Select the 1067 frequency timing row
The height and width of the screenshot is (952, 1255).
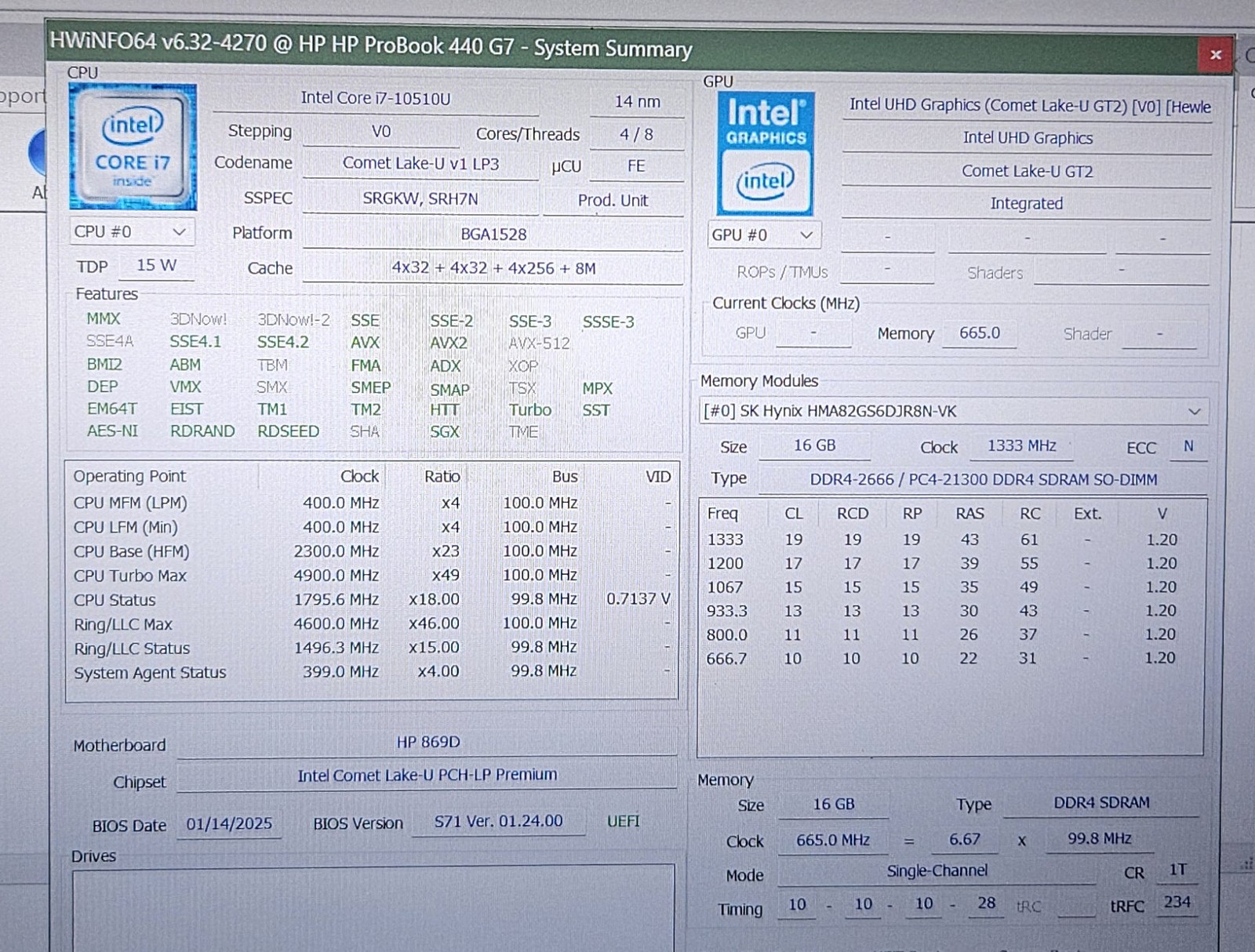(951, 587)
